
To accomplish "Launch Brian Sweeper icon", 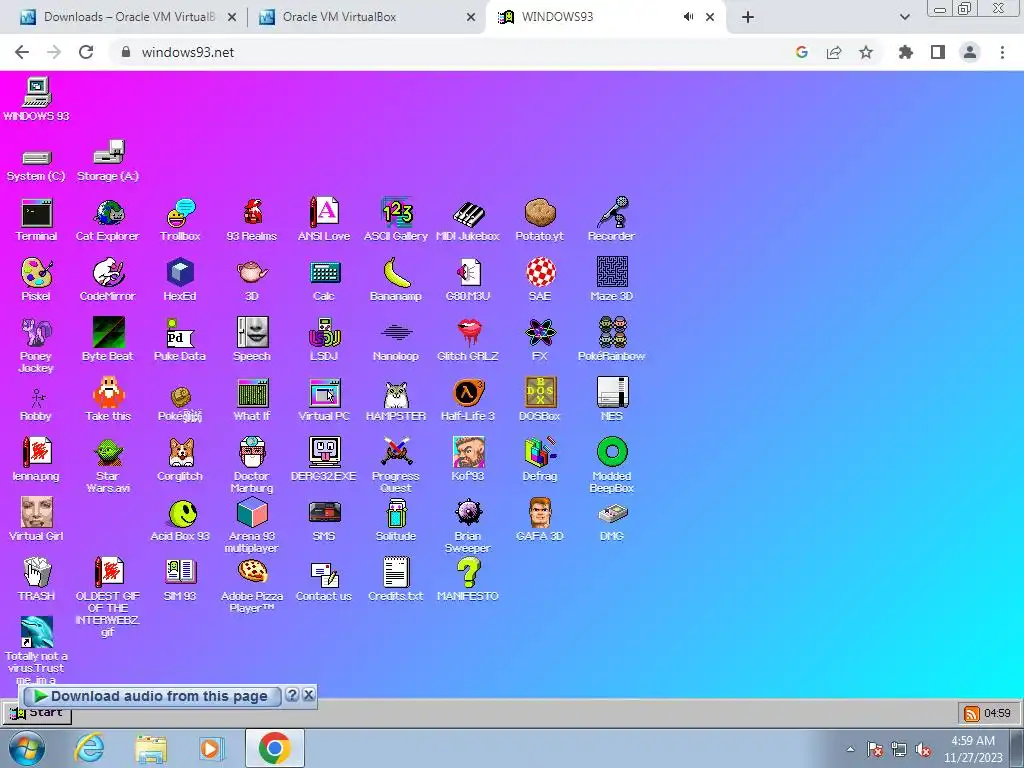I will pos(468,526).
